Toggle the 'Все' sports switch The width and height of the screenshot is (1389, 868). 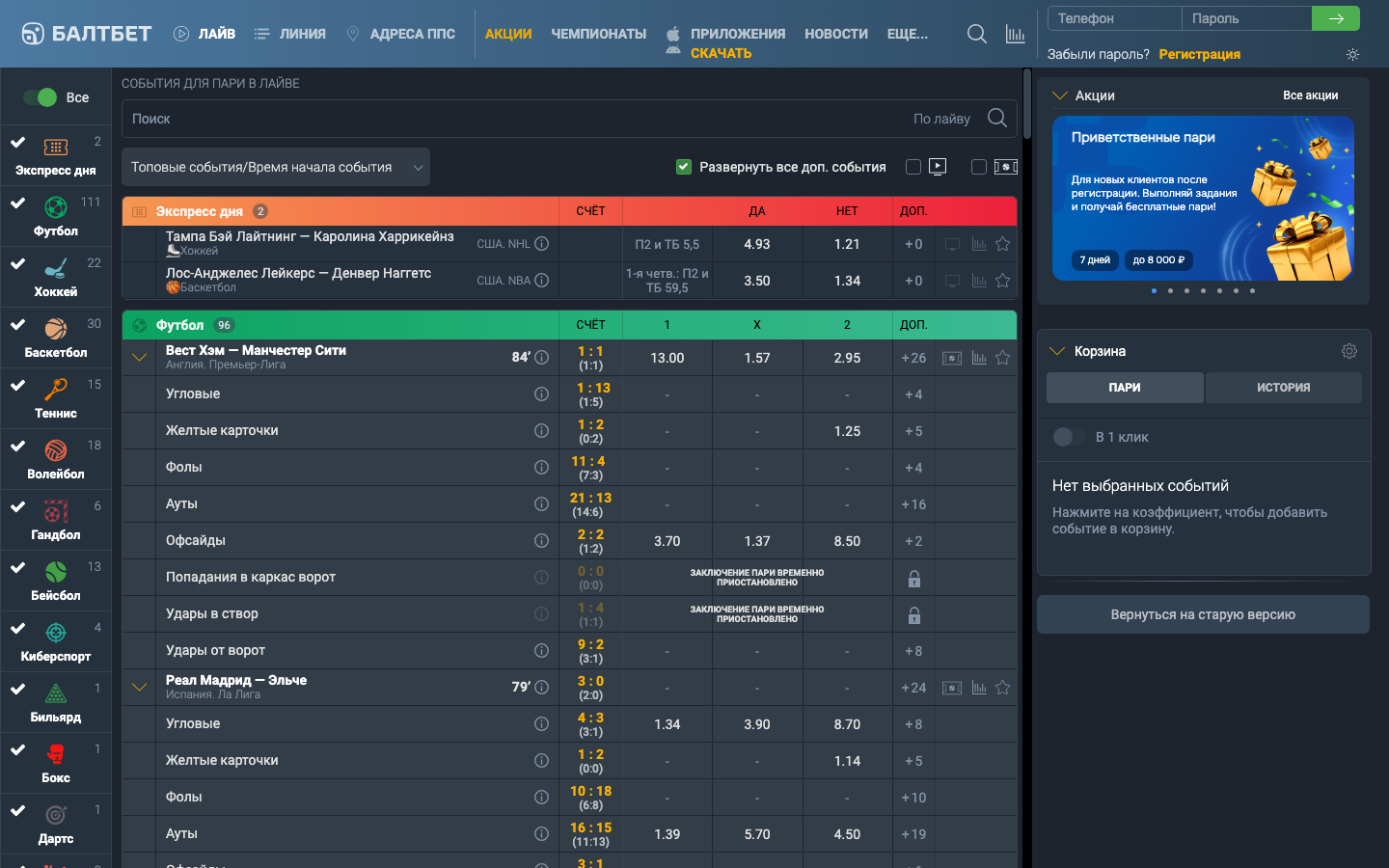[x=41, y=97]
